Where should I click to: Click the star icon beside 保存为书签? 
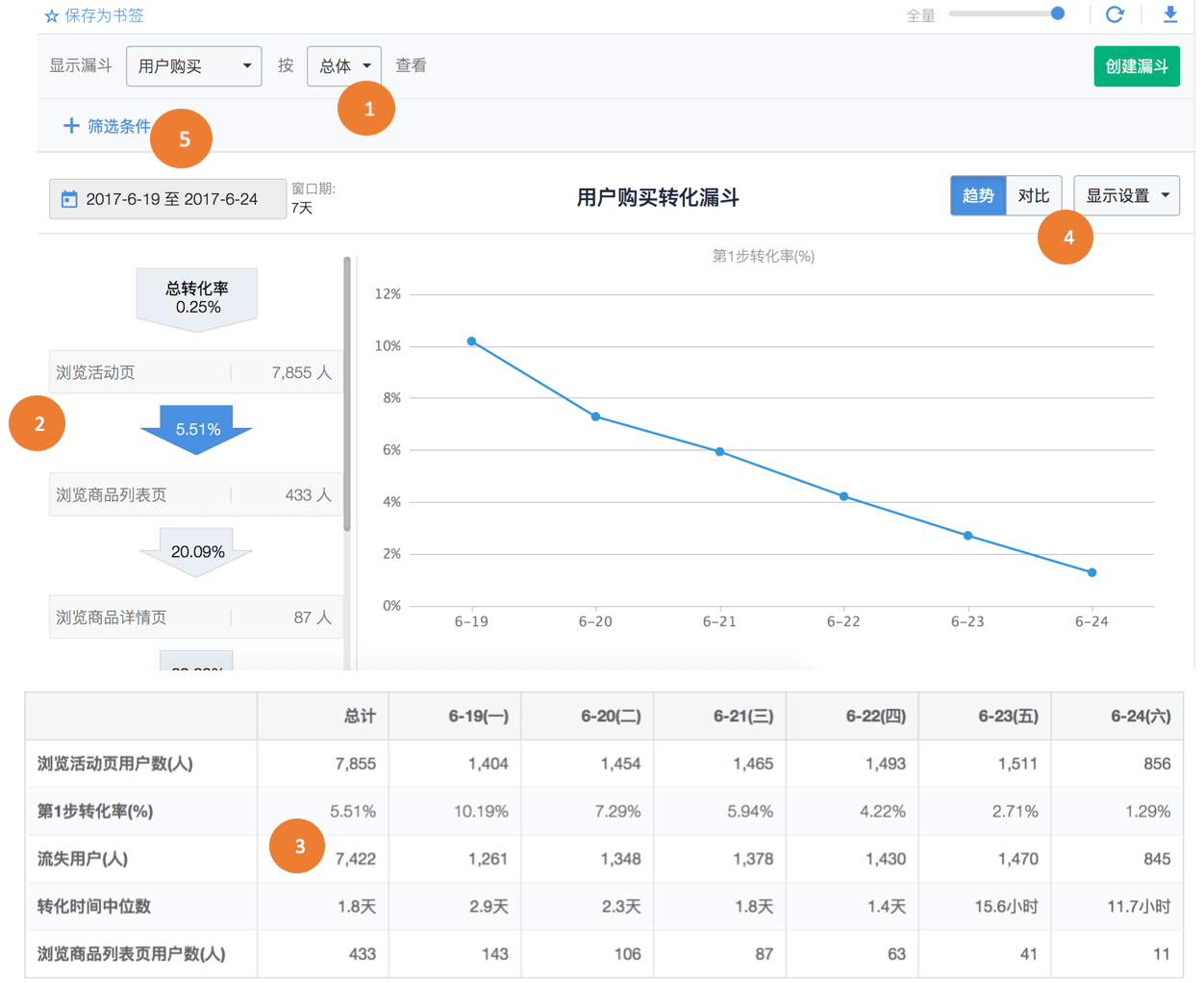point(52,16)
